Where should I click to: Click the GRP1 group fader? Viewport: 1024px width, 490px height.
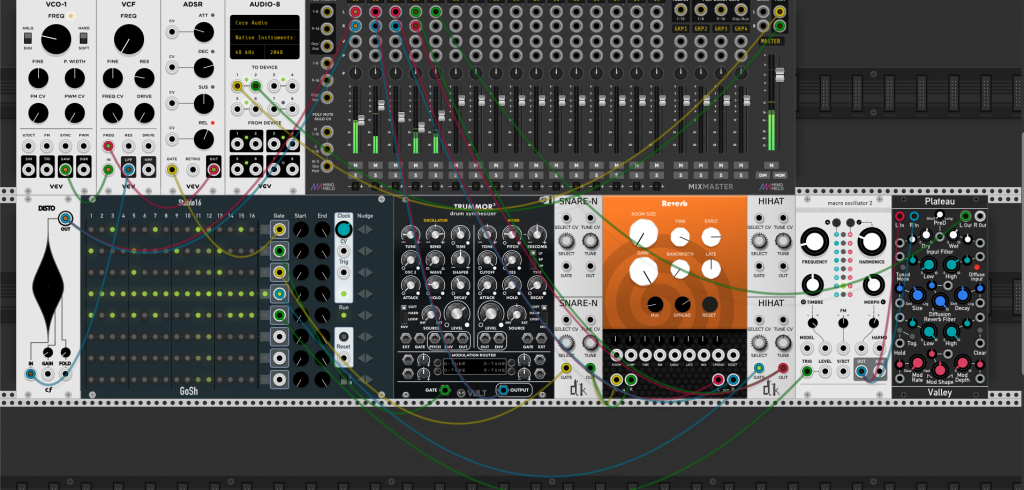pyautogui.click(x=686, y=101)
